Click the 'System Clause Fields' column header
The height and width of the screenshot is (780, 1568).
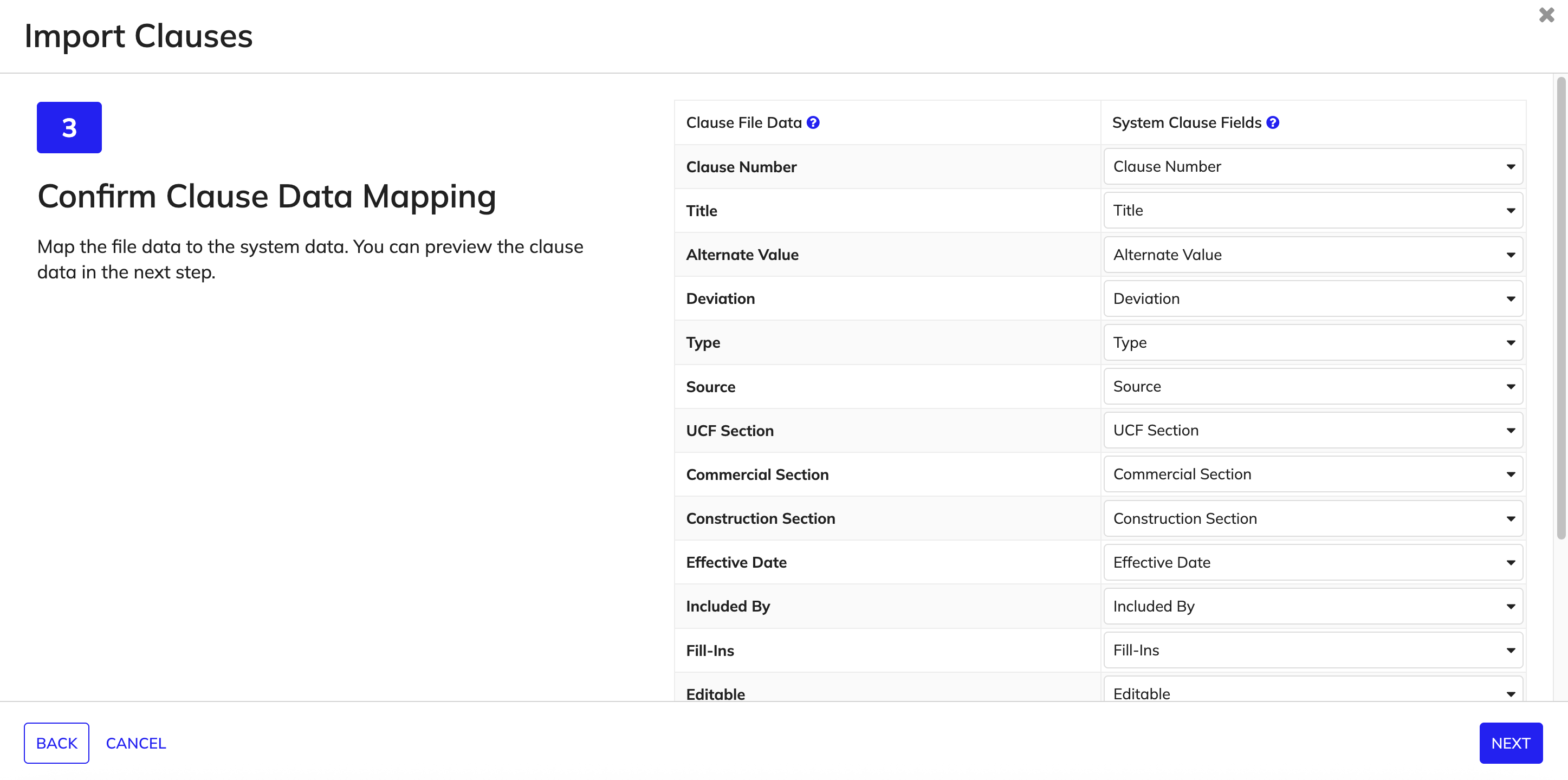point(1187,122)
